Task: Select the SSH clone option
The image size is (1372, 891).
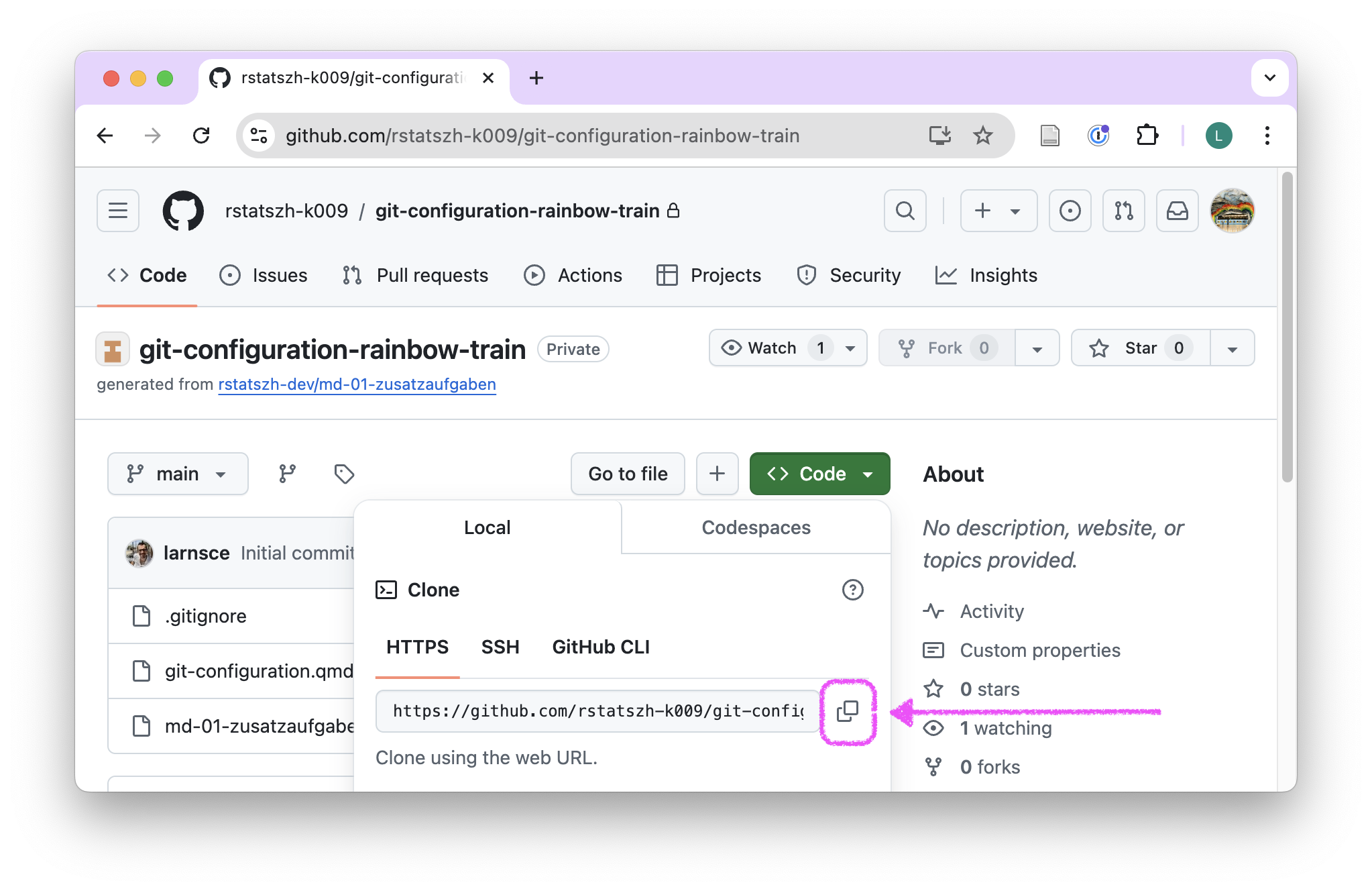Action: click(500, 647)
